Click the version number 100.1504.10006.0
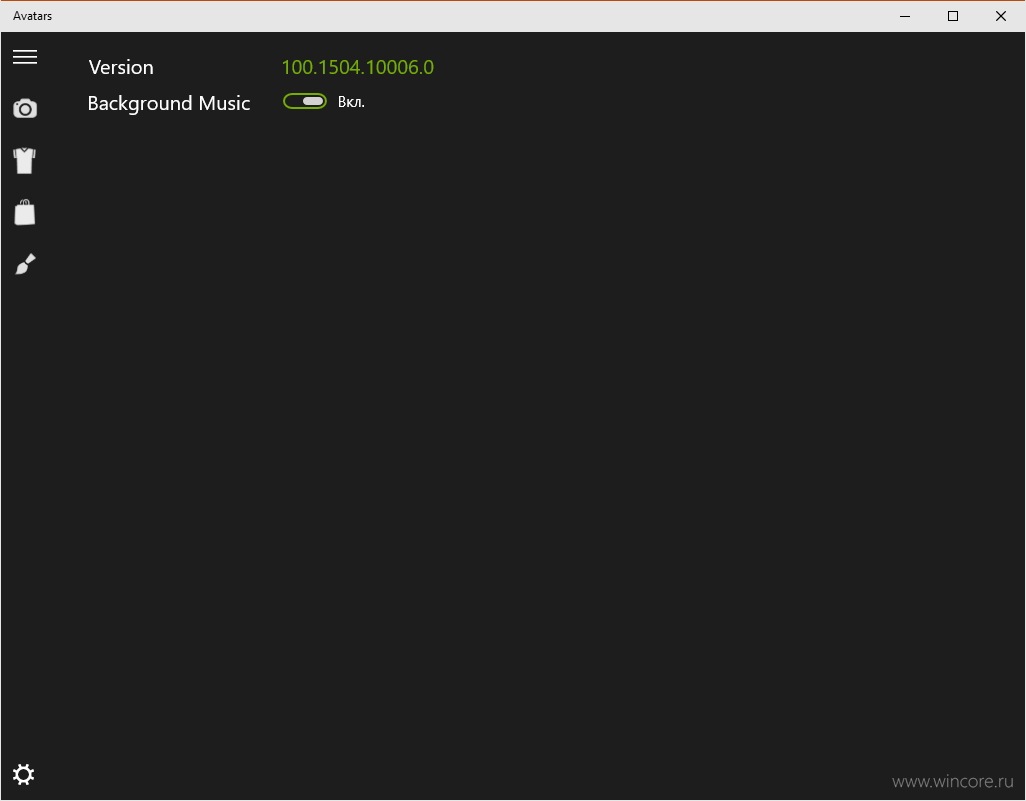1026x801 pixels. coord(357,67)
